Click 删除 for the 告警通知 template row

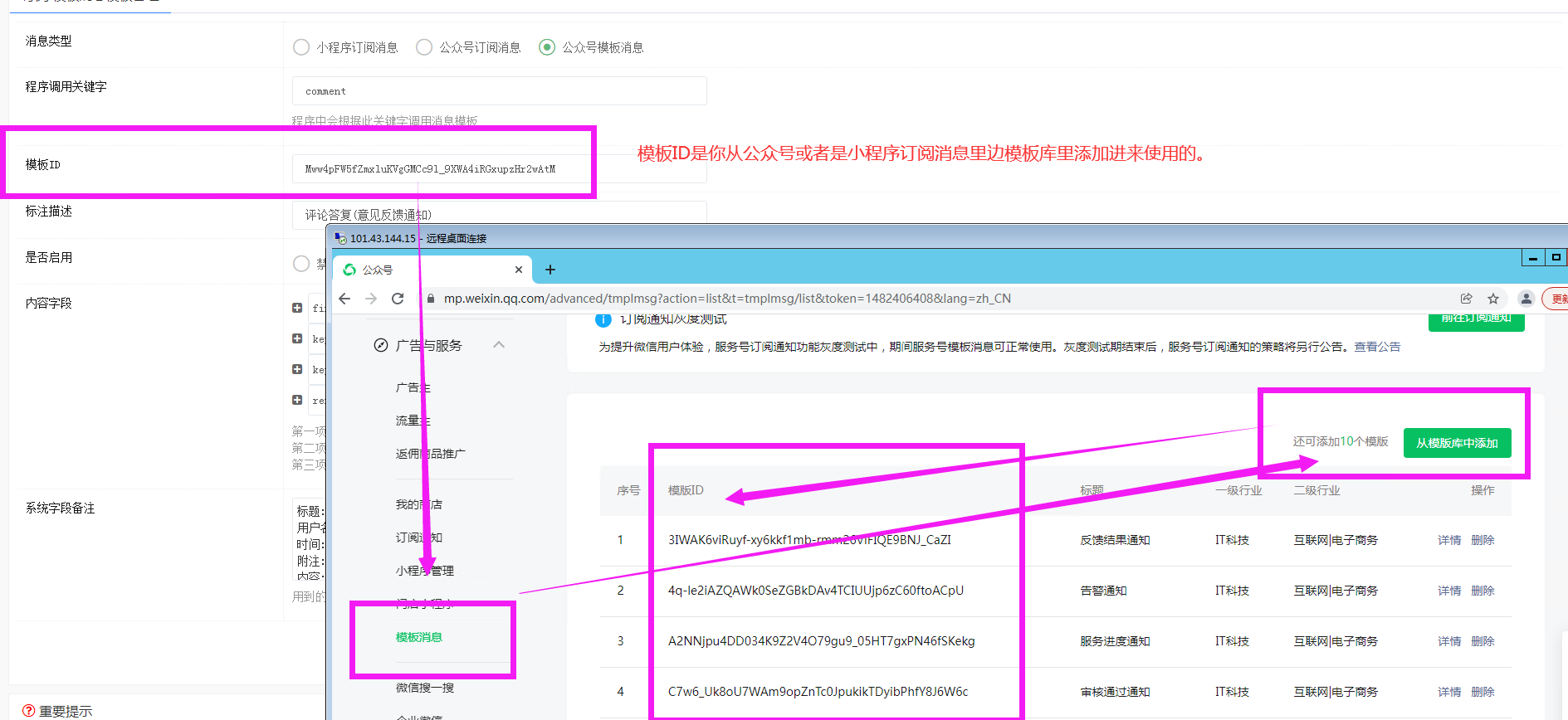coord(1483,591)
